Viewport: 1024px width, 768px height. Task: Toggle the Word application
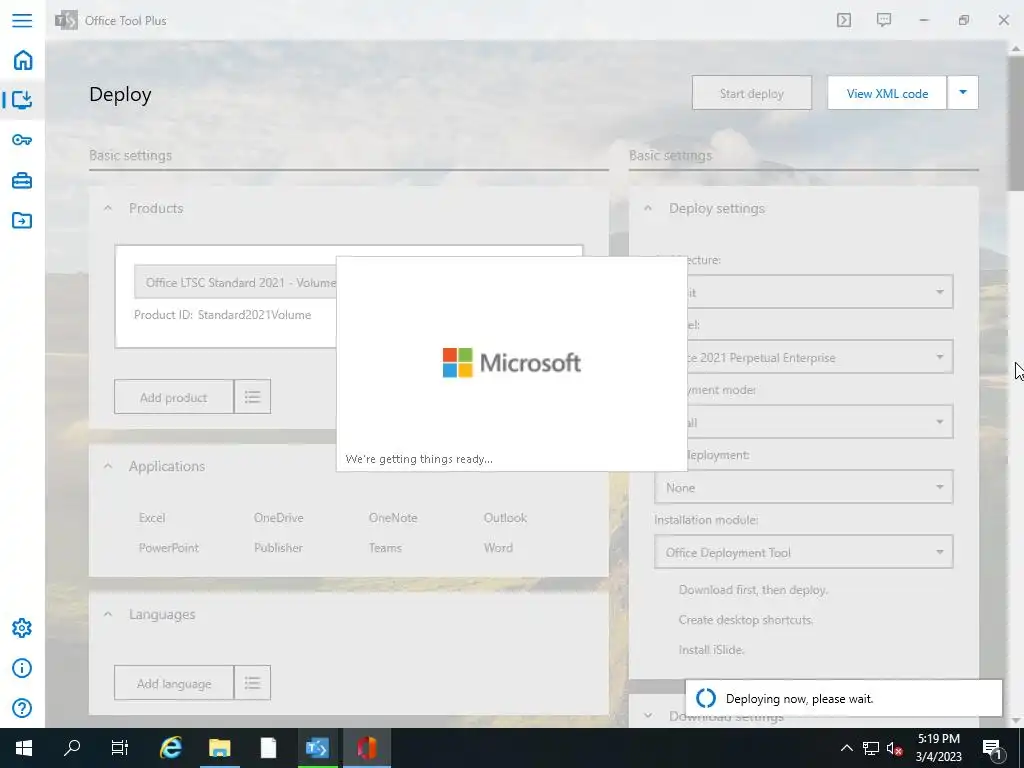[498, 548]
